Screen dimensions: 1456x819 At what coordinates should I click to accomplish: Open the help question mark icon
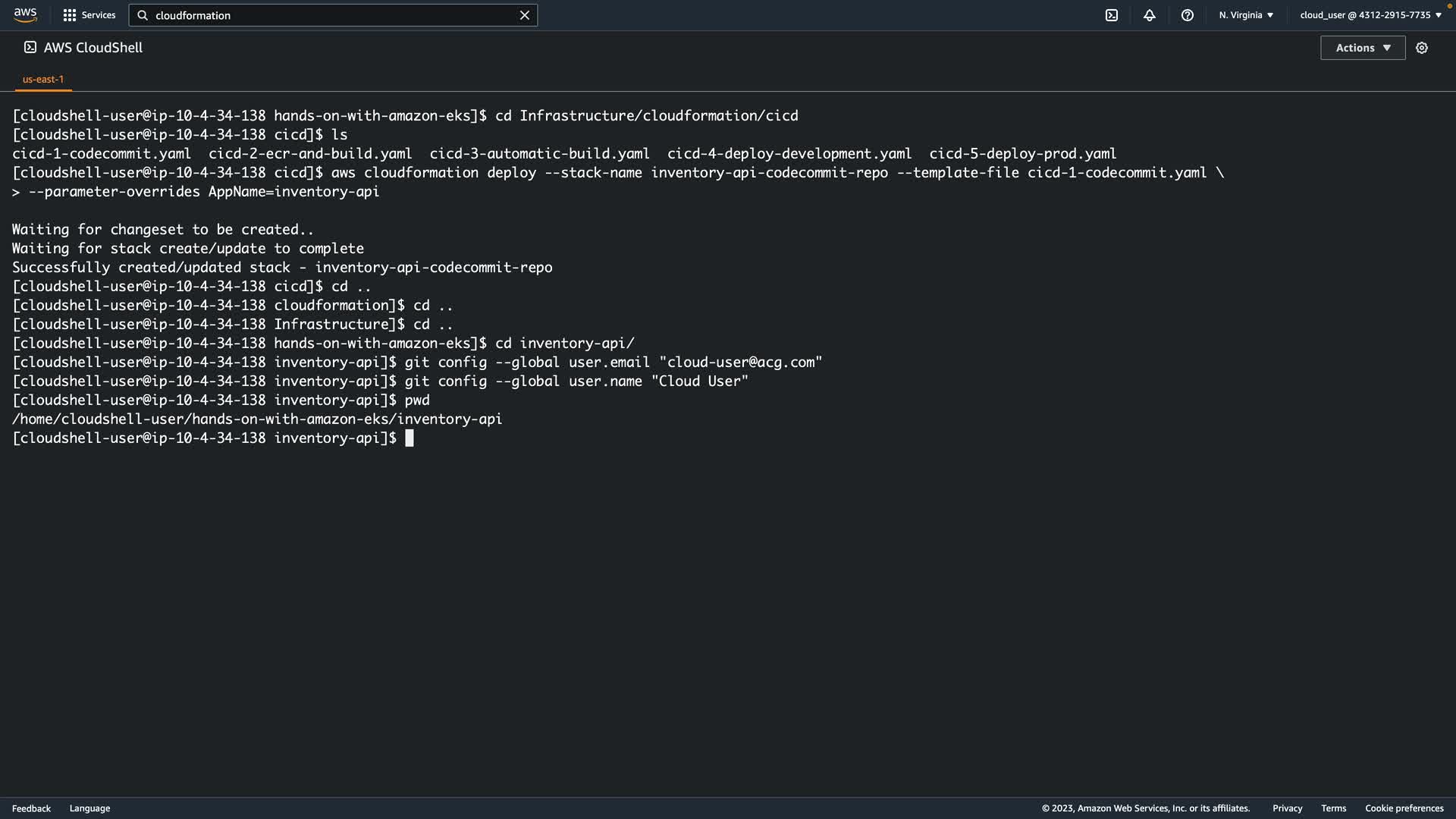coord(1188,15)
